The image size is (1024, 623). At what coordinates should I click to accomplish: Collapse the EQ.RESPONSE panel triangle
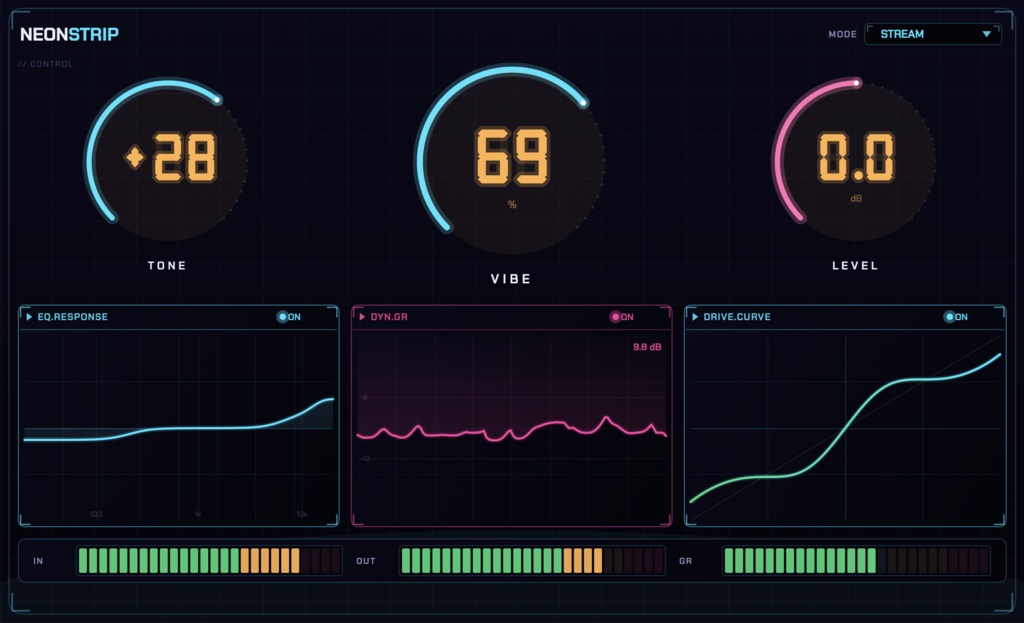pos(29,317)
